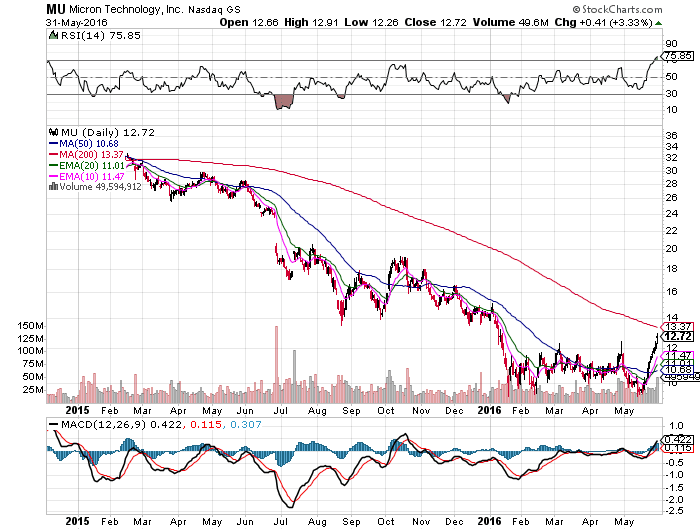Click the blue 10.68 tag on the price axis
The image size is (700, 530).
click(677, 369)
